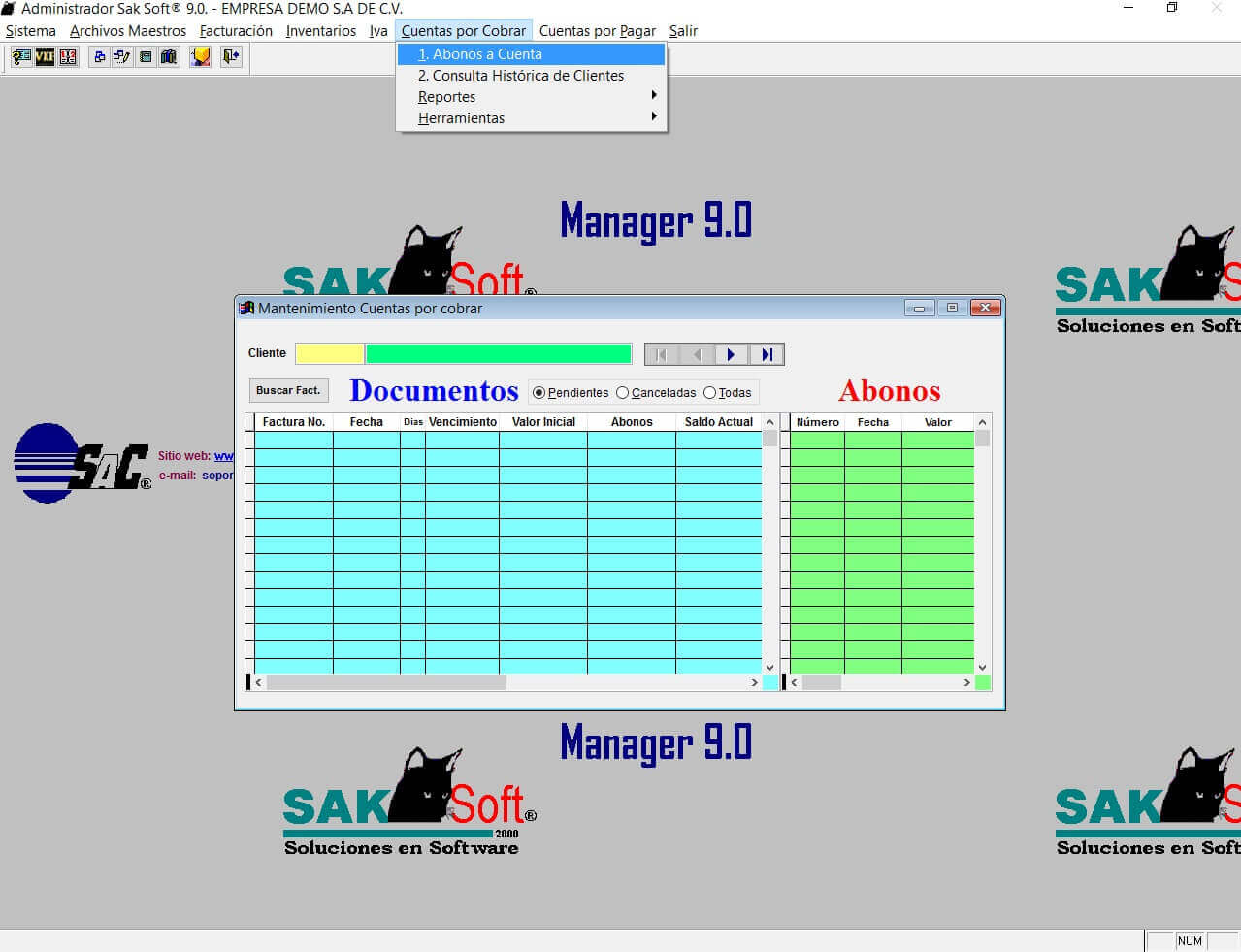The image size is (1241, 952).
Task: Expand the Reportes submenu
Action: pyautogui.click(x=532, y=97)
